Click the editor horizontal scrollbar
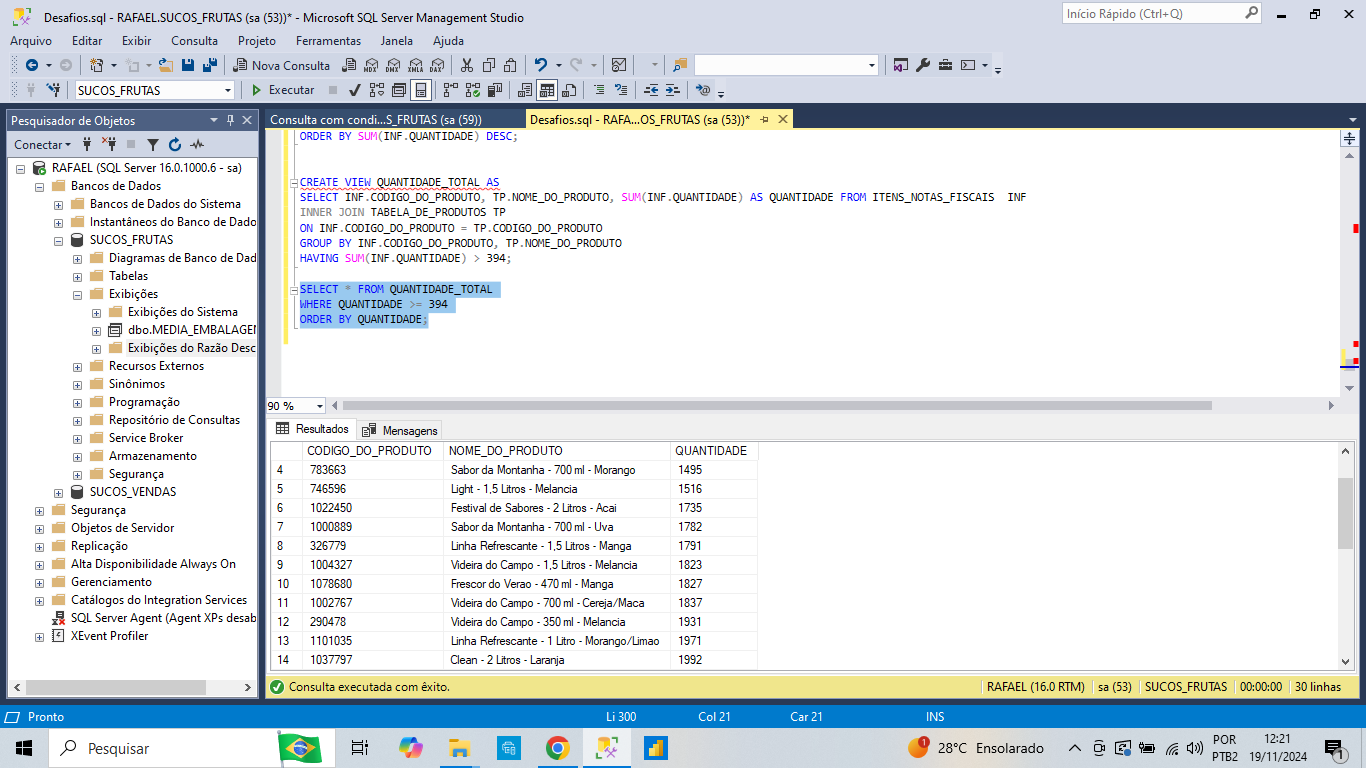Image resolution: width=1366 pixels, height=768 pixels. click(776, 406)
